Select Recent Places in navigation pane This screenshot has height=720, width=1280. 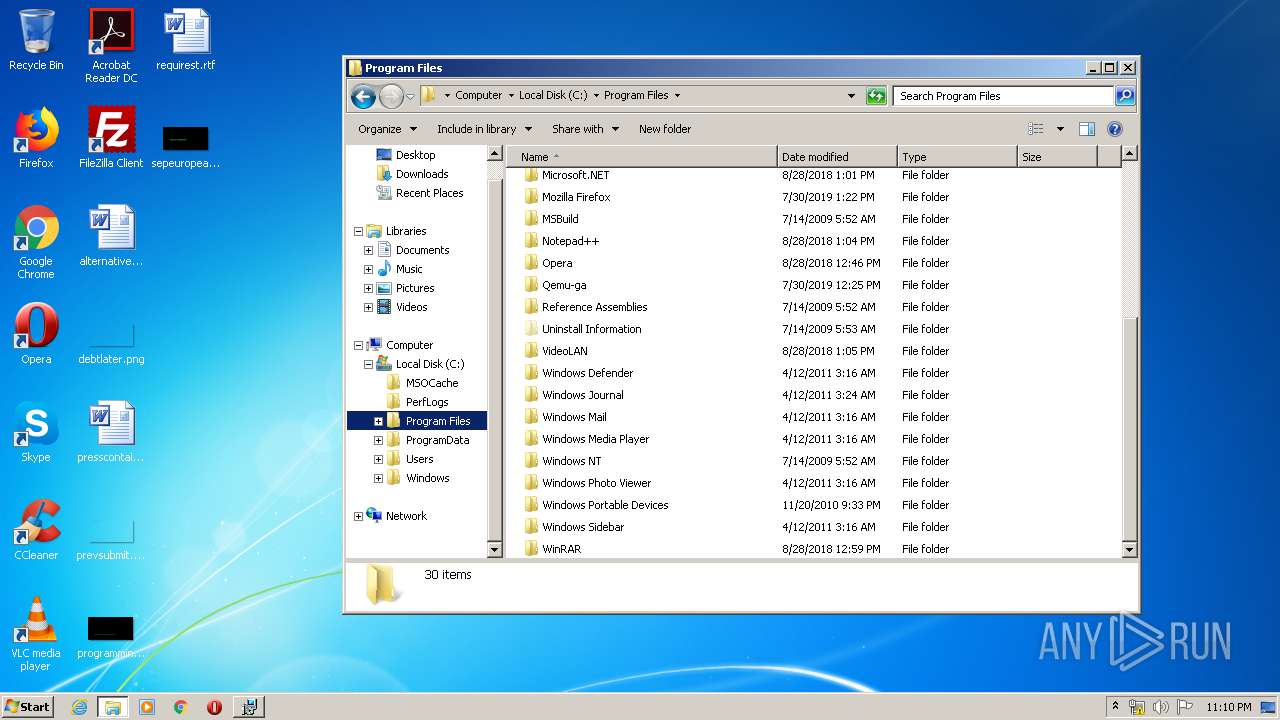pos(429,193)
